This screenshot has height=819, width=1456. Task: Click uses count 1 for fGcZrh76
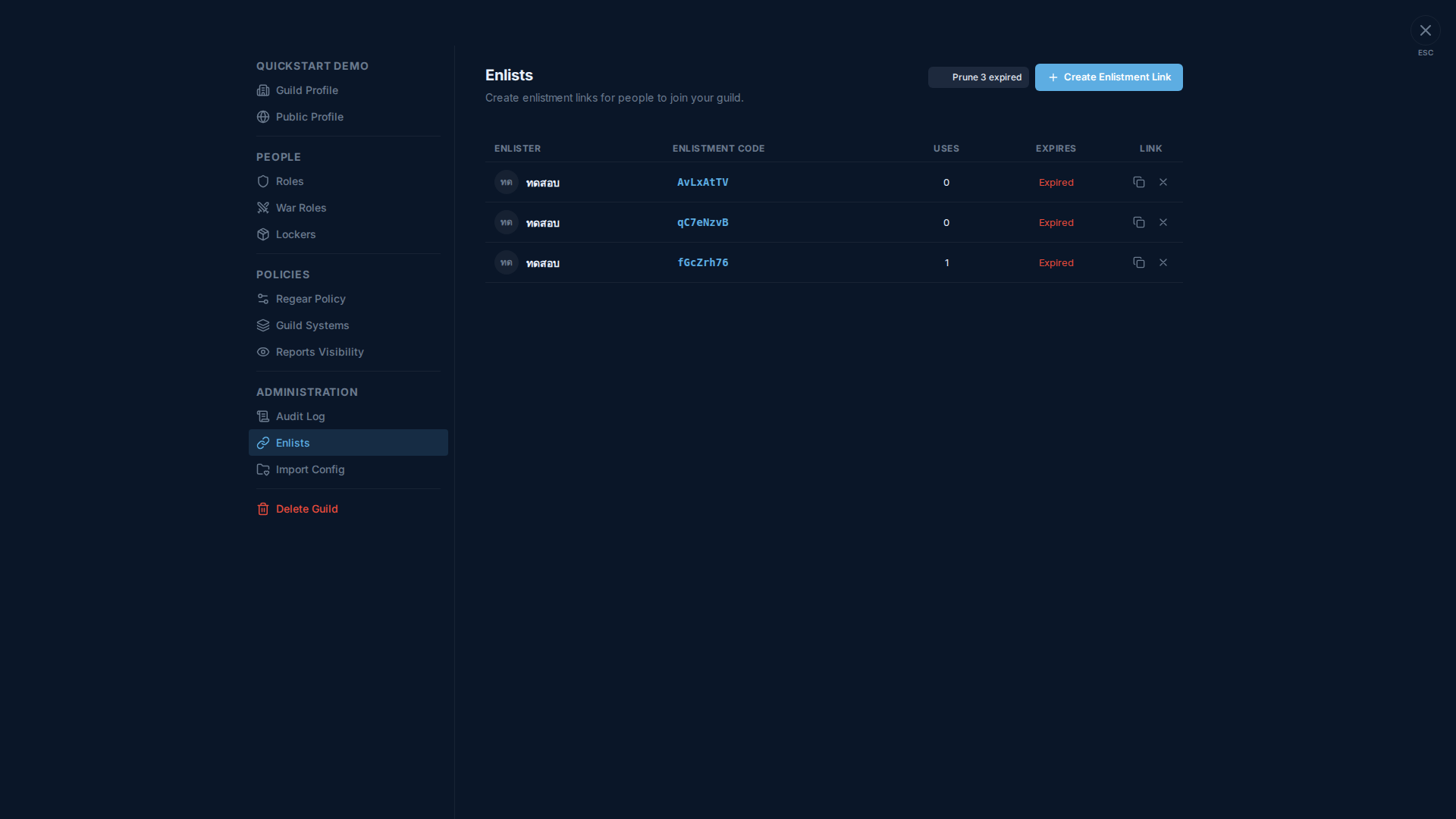(x=946, y=262)
